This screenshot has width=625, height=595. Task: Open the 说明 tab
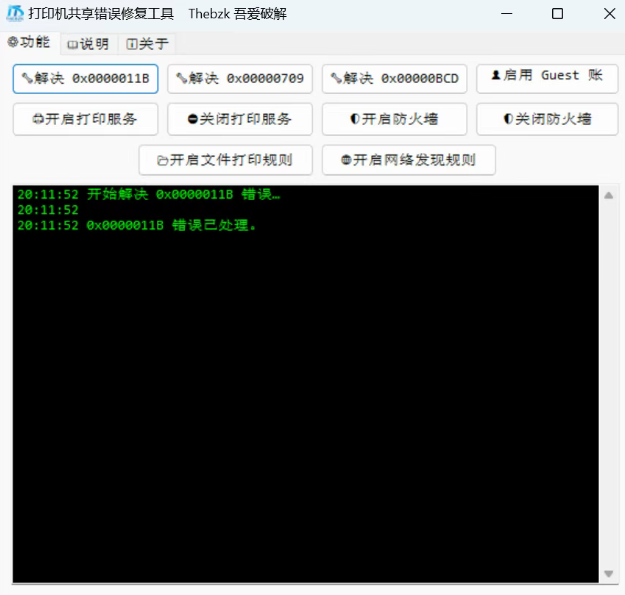click(x=88, y=44)
